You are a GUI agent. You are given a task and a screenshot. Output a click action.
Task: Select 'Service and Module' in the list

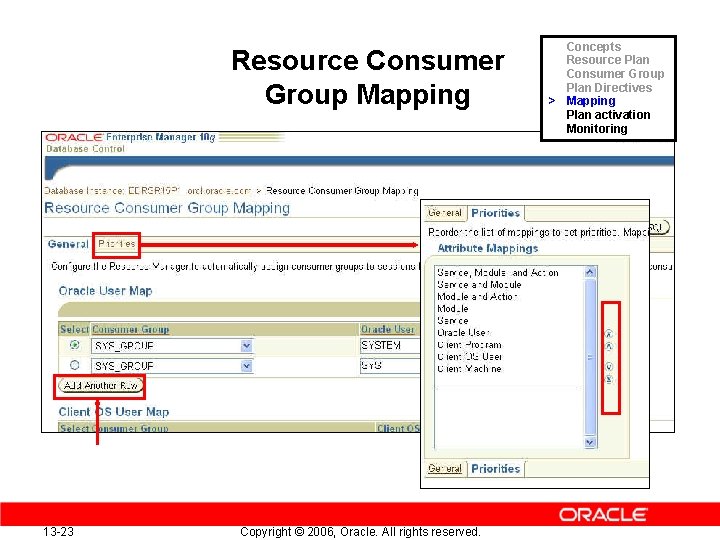479,285
